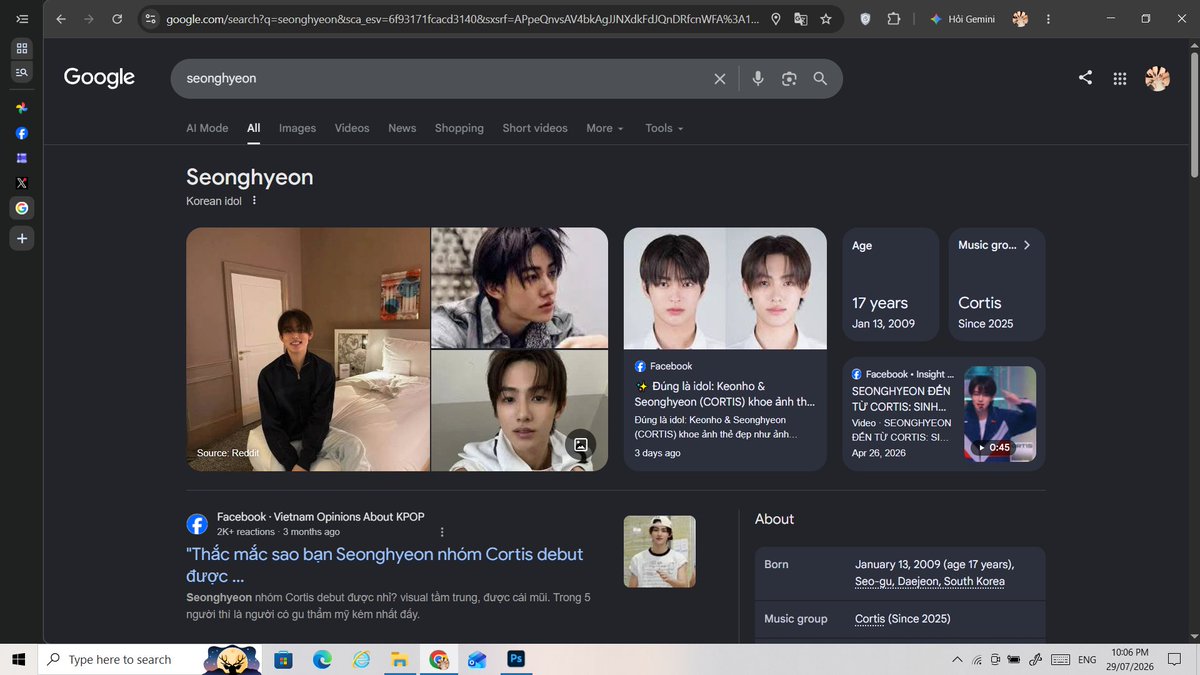Screen dimensions: 1200x675
Task: Launch Photoshop from taskbar
Action: (x=516, y=660)
